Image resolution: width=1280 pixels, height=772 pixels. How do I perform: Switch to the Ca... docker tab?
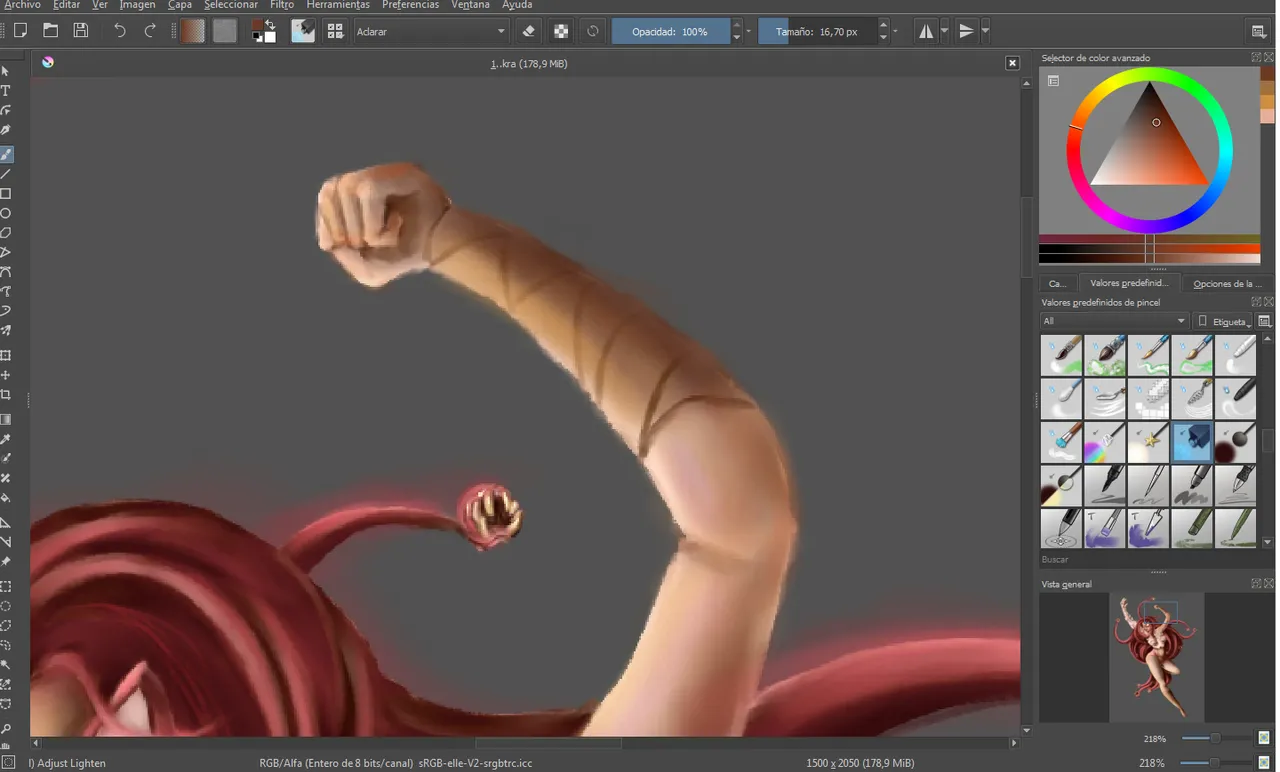coord(1057,283)
